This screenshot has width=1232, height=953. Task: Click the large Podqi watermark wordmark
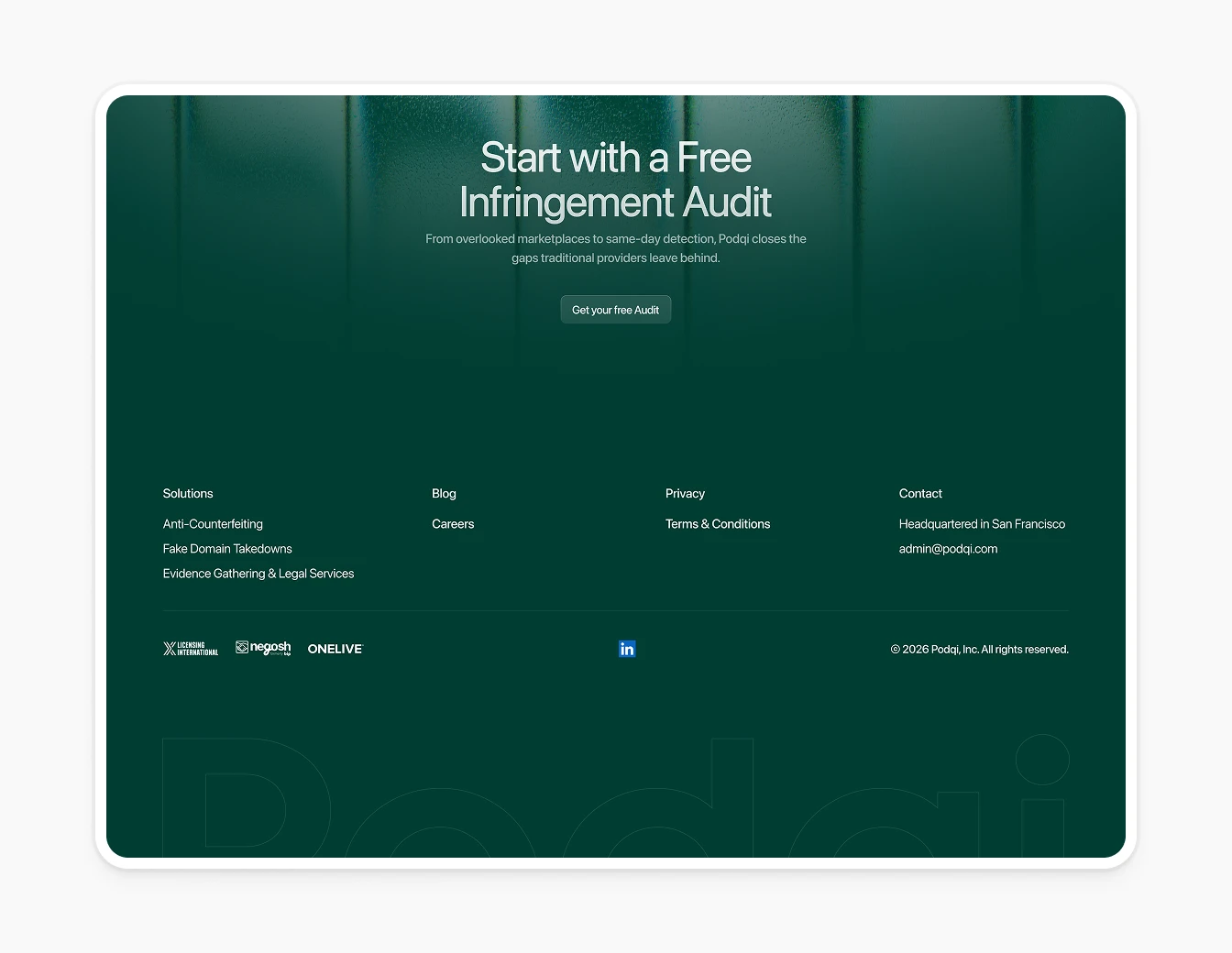(615, 806)
